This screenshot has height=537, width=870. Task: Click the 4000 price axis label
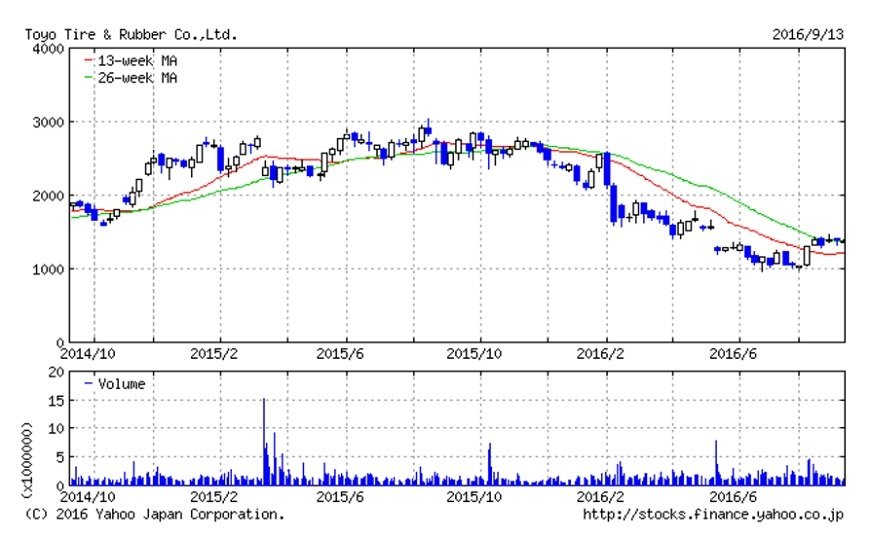tap(48, 49)
